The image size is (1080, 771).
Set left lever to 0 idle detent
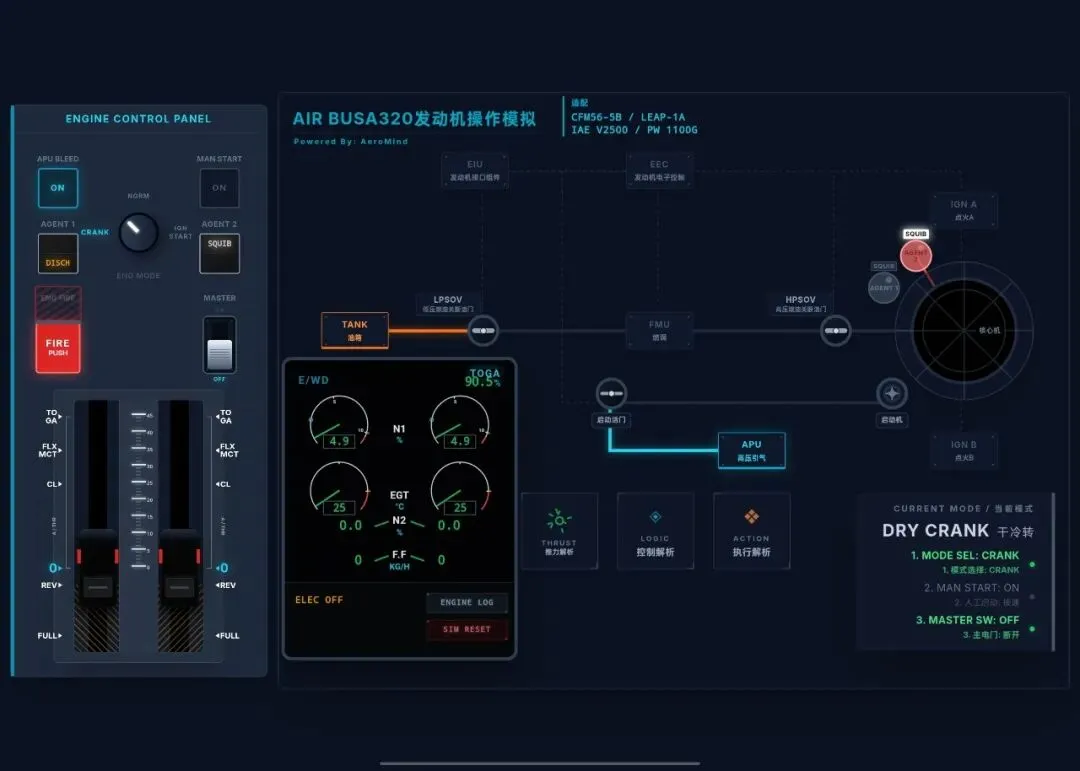[54, 568]
